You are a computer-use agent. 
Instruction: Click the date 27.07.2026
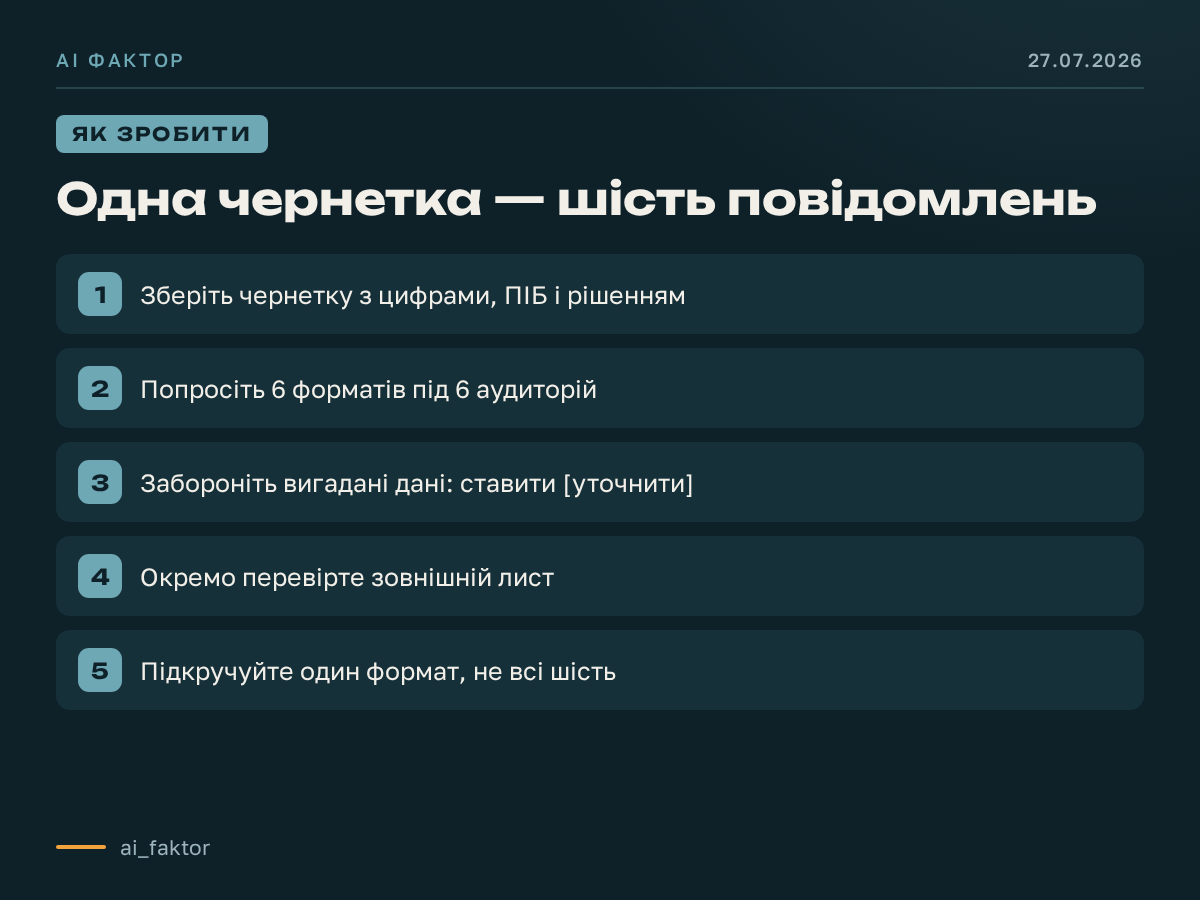pyautogui.click(x=1085, y=61)
